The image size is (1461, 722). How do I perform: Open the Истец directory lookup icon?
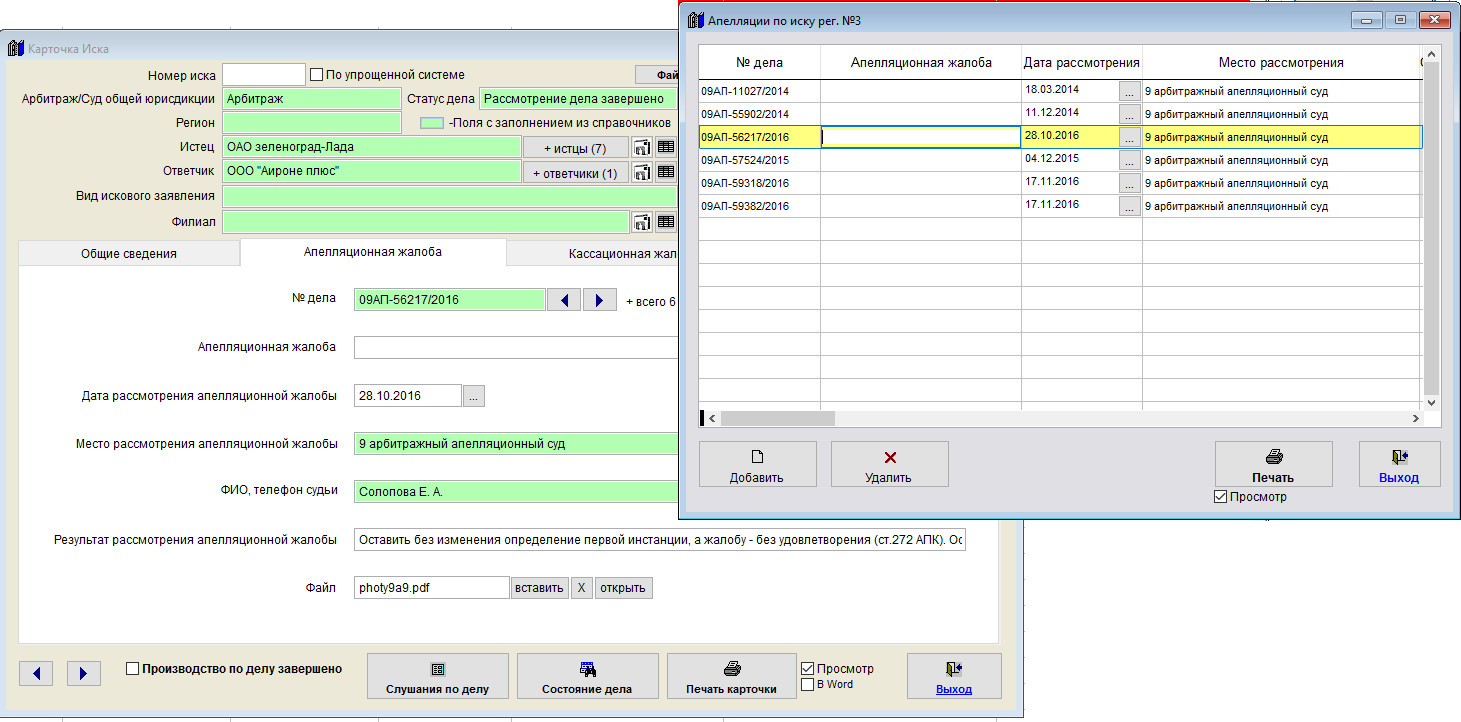(642, 147)
